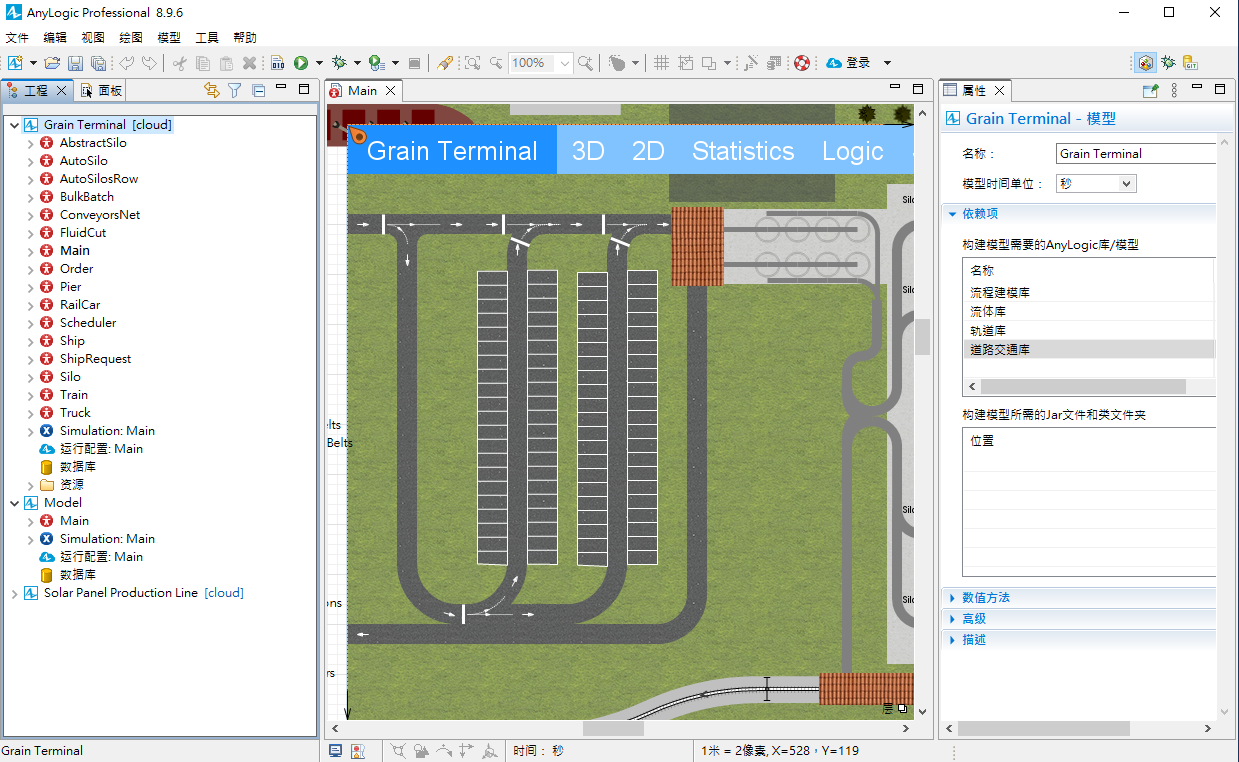Click the presentation icon beside the monitor icon
Viewport: 1239px width, 762px height.
click(358, 750)
